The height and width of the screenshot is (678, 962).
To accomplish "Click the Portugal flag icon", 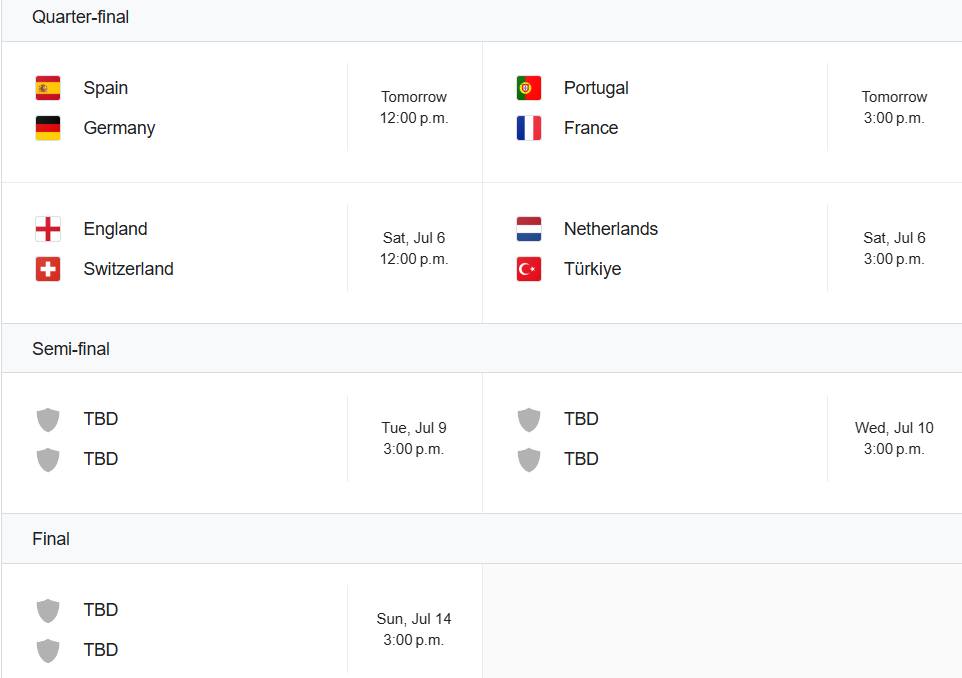I will 529,88.
